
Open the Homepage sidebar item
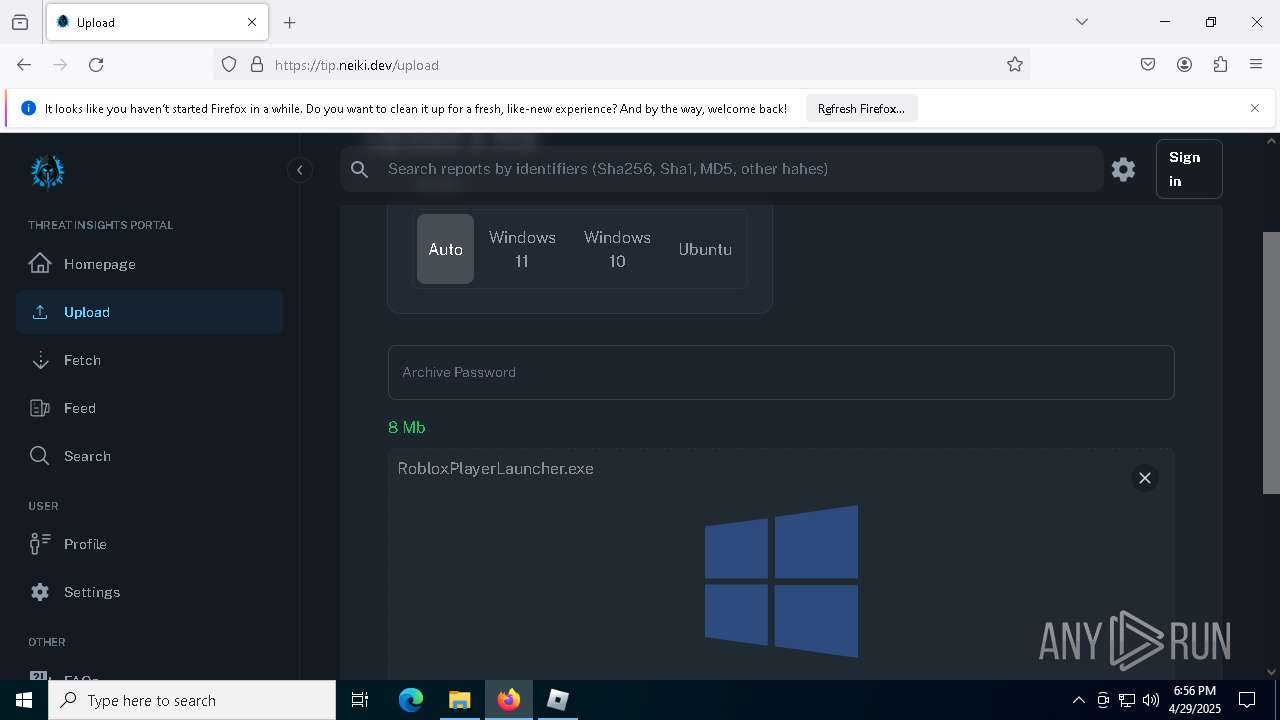pos(150,264)
